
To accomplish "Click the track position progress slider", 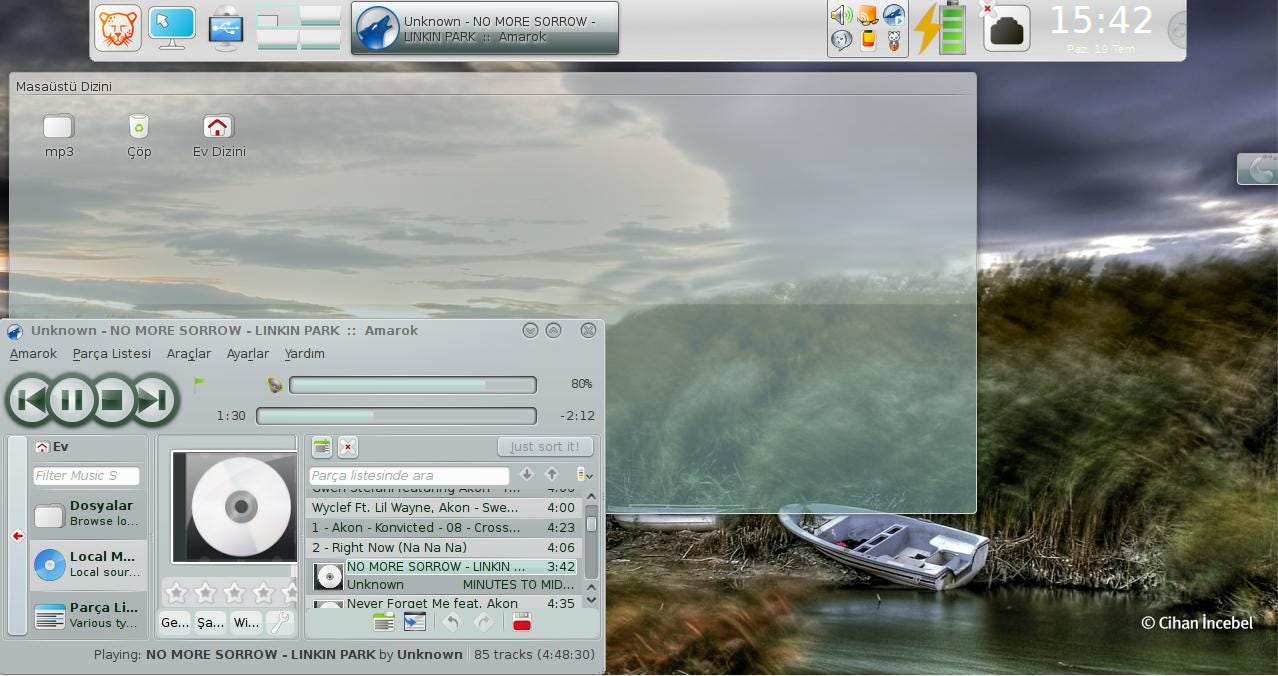I will pyautogui.click(x=396, y=416).
